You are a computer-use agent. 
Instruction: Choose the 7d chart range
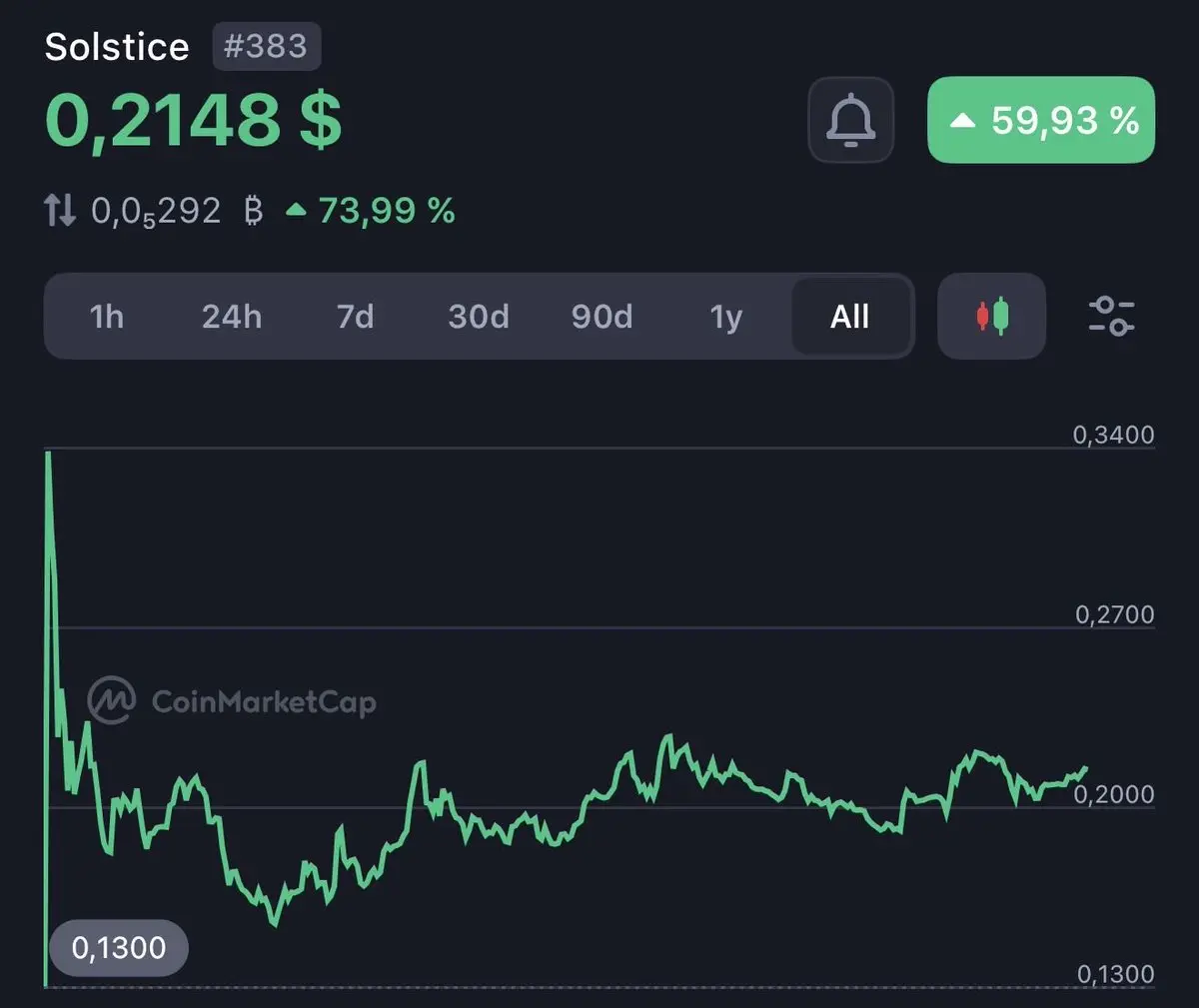click(x=355, y=317)
